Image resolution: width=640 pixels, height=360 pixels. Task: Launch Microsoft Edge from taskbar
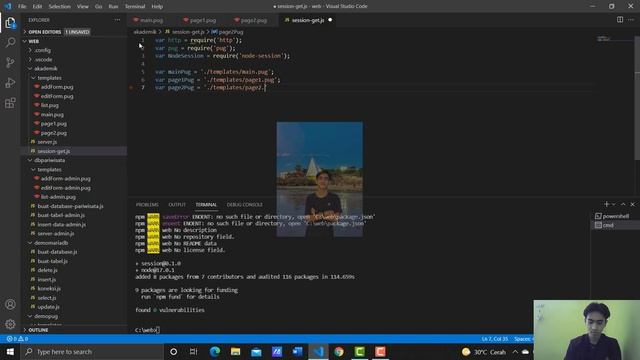pyautogui.click(x=215, y=351)
